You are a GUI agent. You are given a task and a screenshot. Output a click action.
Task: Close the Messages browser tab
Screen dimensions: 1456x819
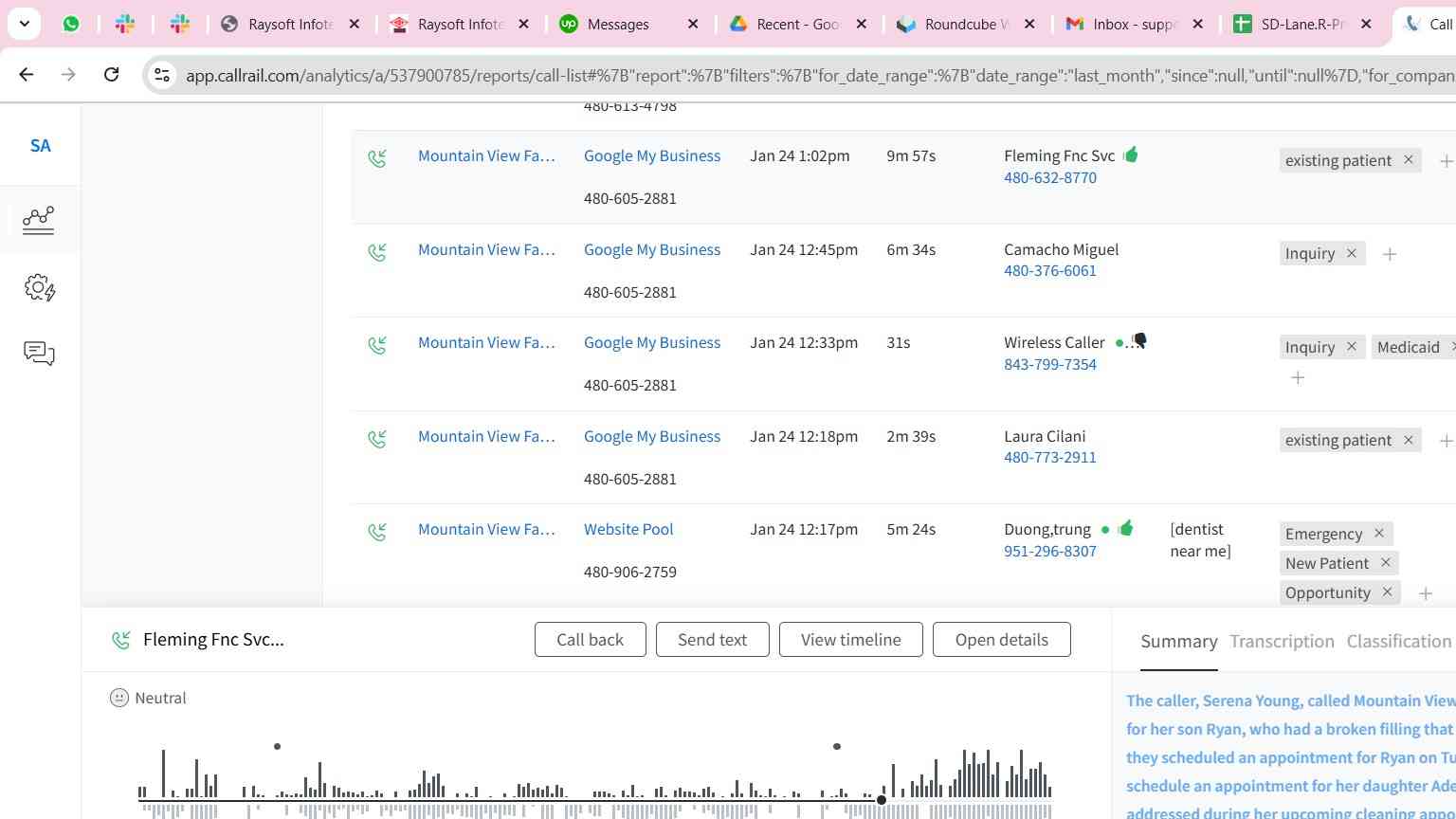[x=693, y=24]
